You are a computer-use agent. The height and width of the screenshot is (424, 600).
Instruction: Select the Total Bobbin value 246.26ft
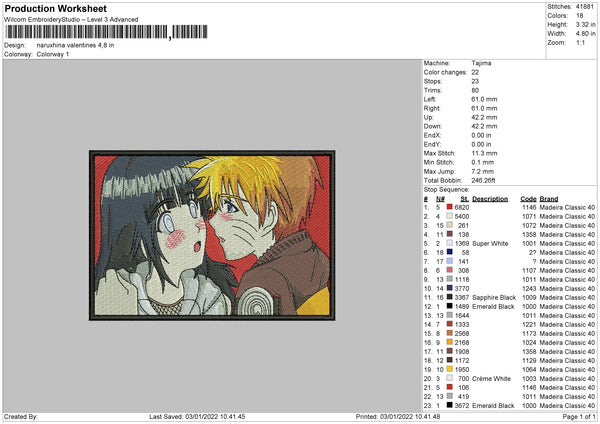483,180
